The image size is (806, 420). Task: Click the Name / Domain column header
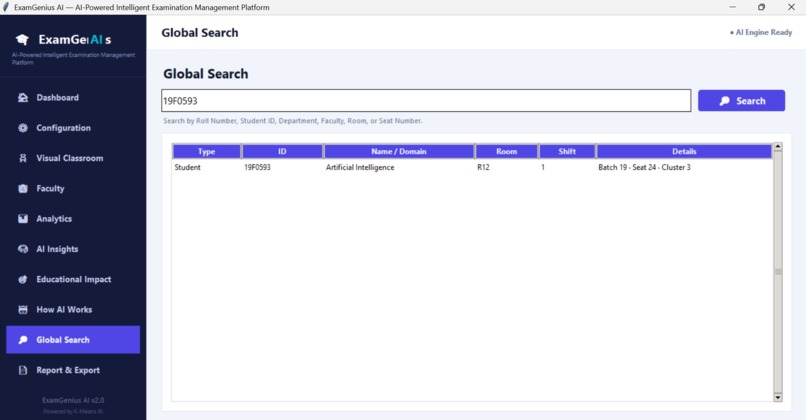399,151
